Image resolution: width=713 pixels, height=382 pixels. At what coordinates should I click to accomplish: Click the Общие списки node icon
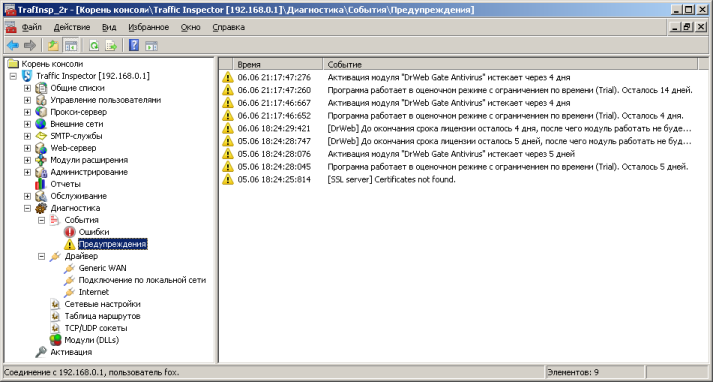[x=41, y=88]
